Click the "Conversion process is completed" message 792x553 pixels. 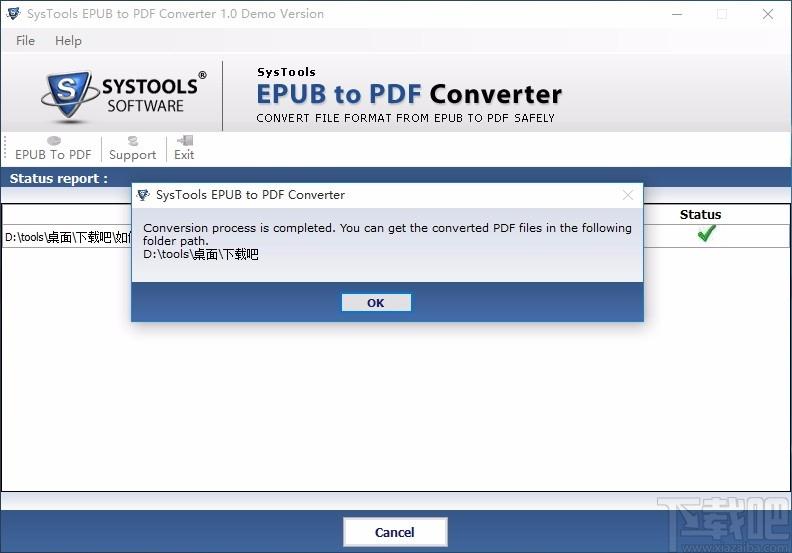pos(387,234)
